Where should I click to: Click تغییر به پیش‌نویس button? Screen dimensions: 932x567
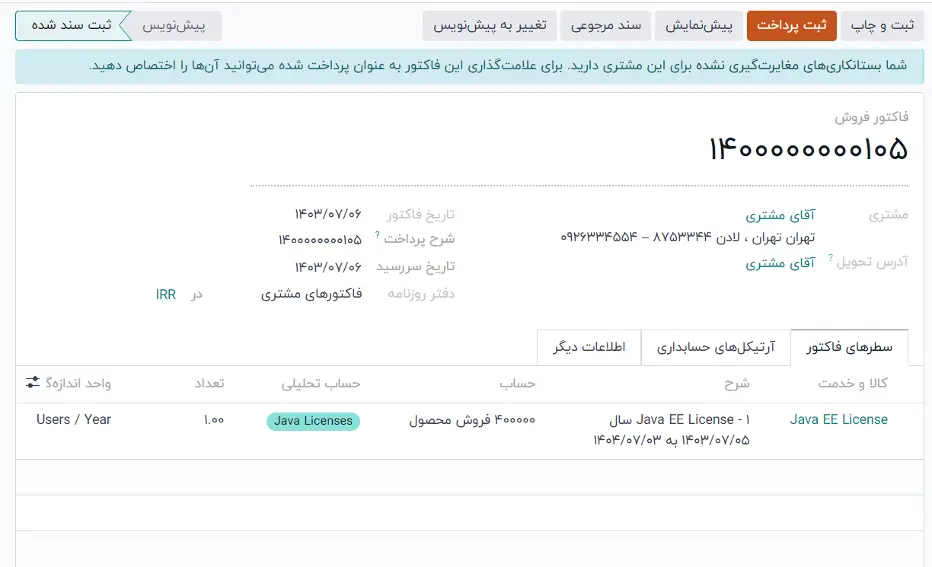click(x=490, y=26)
